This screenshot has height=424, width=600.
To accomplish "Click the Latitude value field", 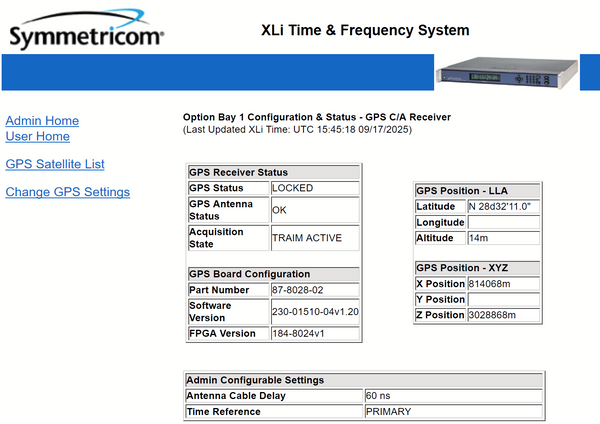I will (504, 206).
